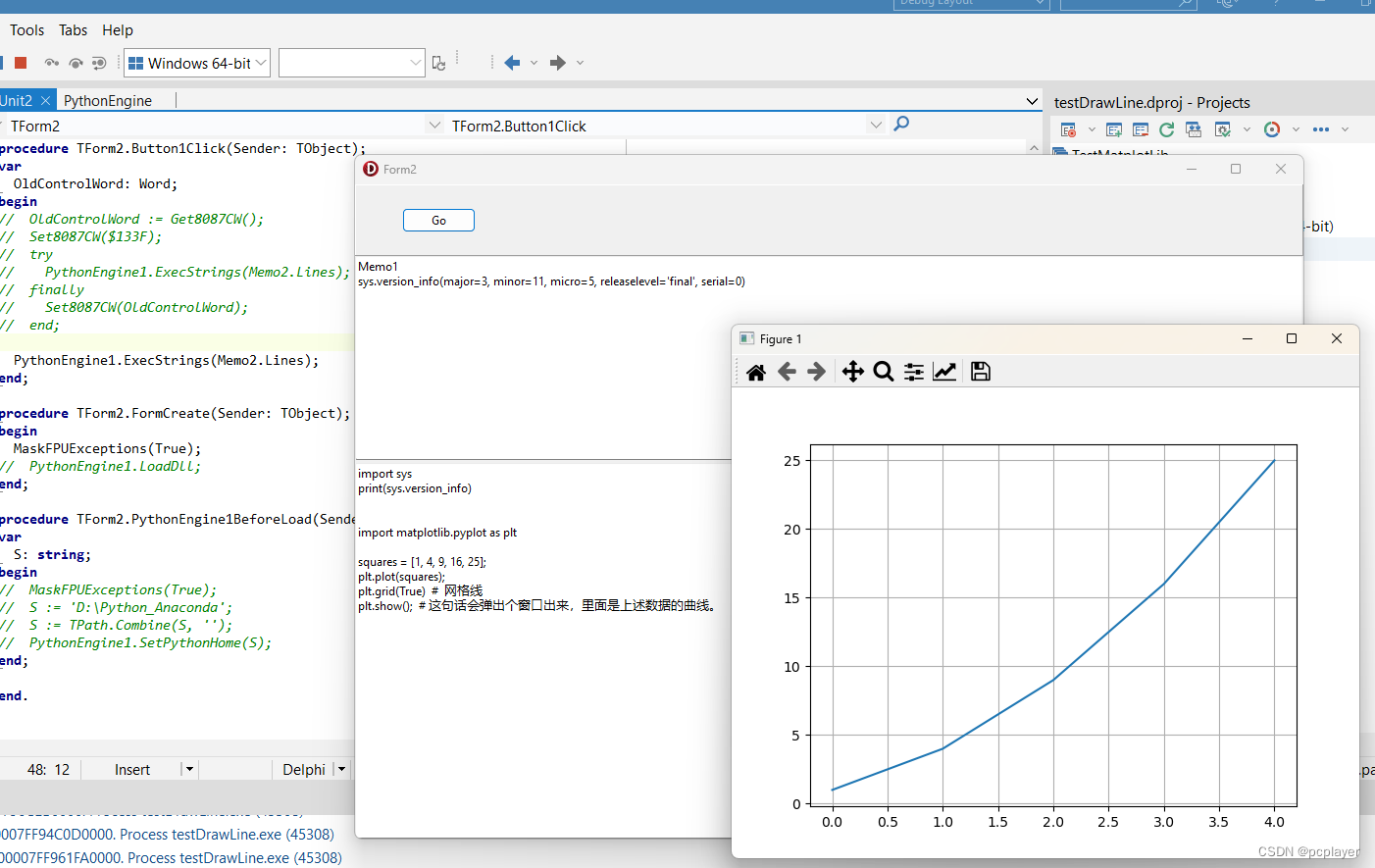The height and width of the screenshot is (868, 1375).
Task: Go to previous view in Figure 1
Action: coord(787,372)
